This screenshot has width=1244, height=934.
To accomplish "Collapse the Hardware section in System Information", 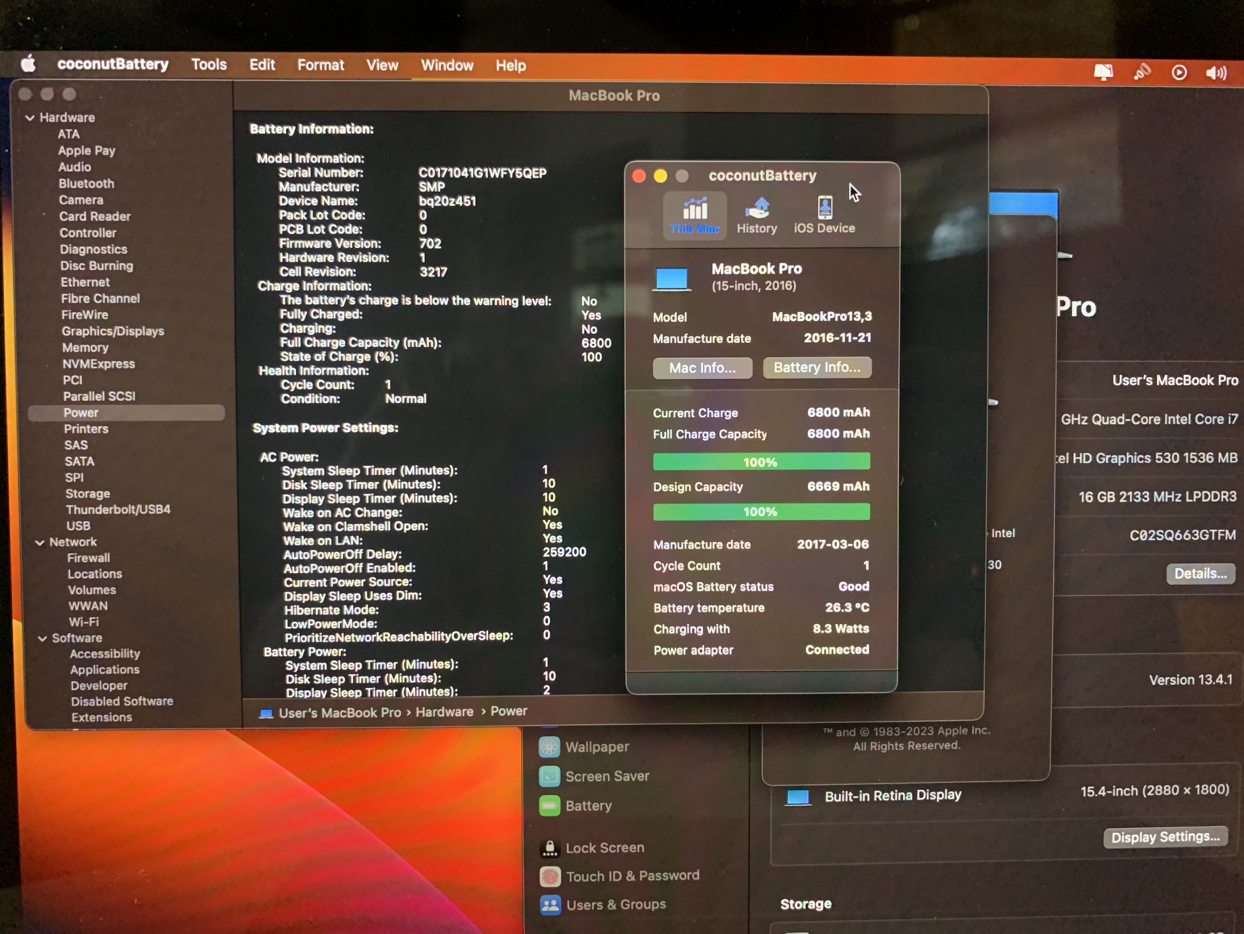I will coord(30,118).
